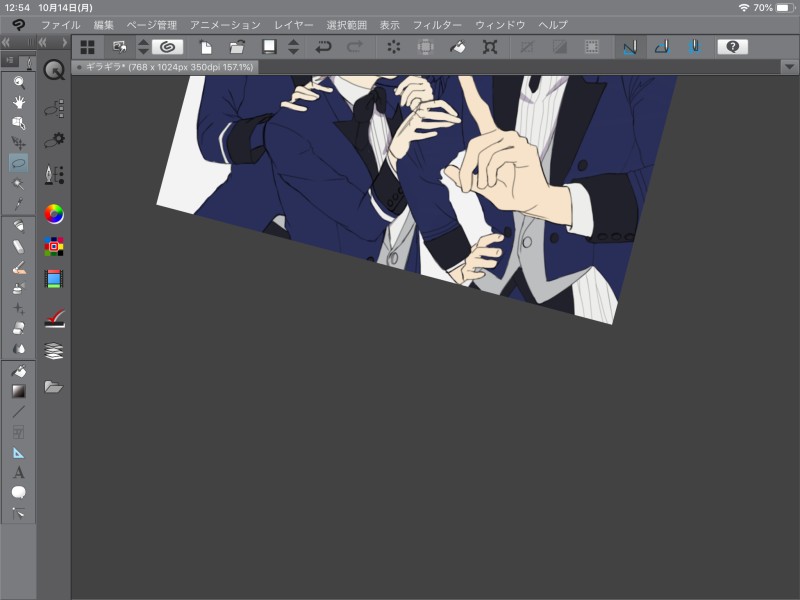Select the Hand move tool
The image size is (800, 600).
[18, 103]
